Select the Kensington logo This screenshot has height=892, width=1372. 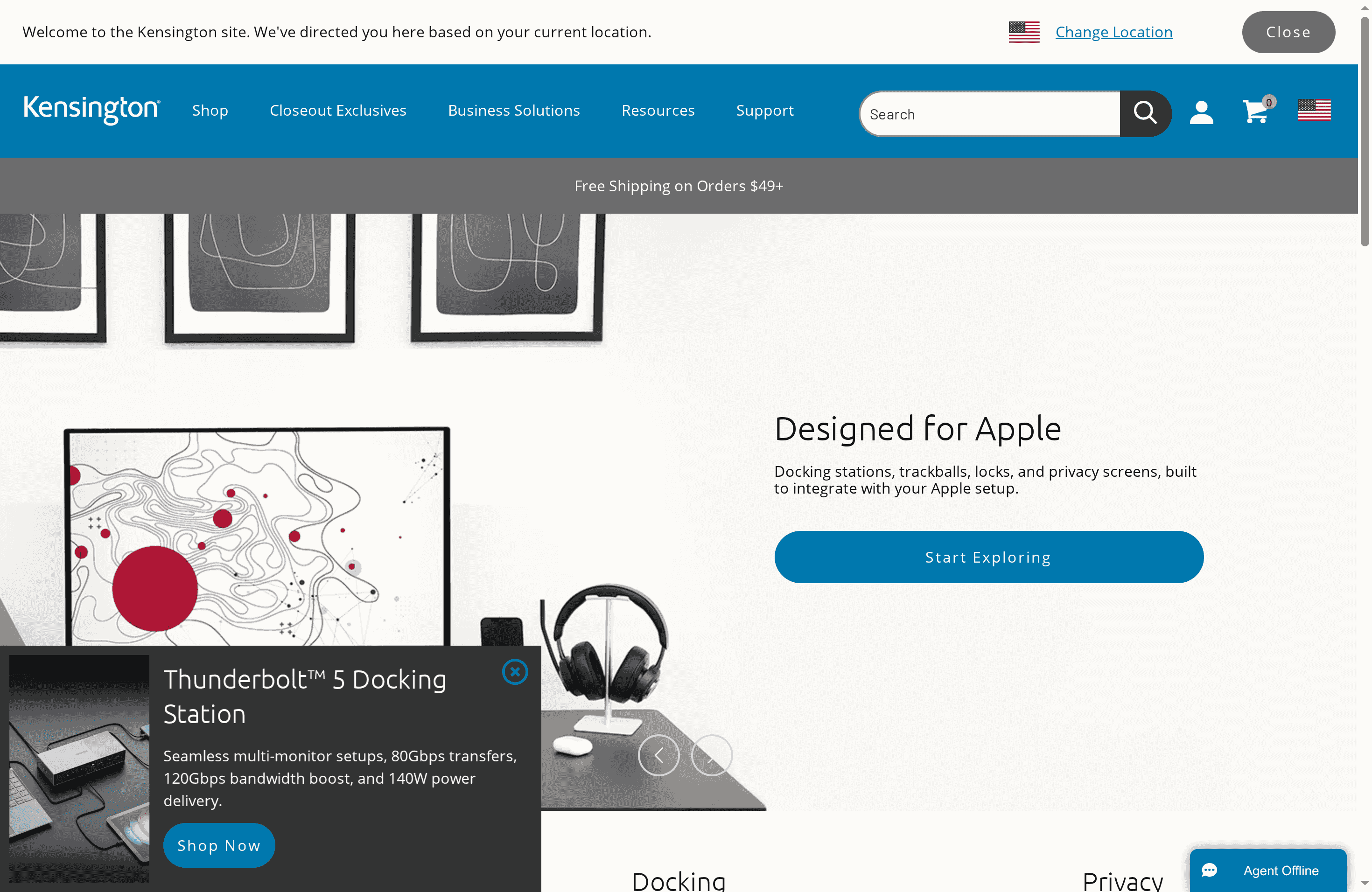click(x=91, y=111)
